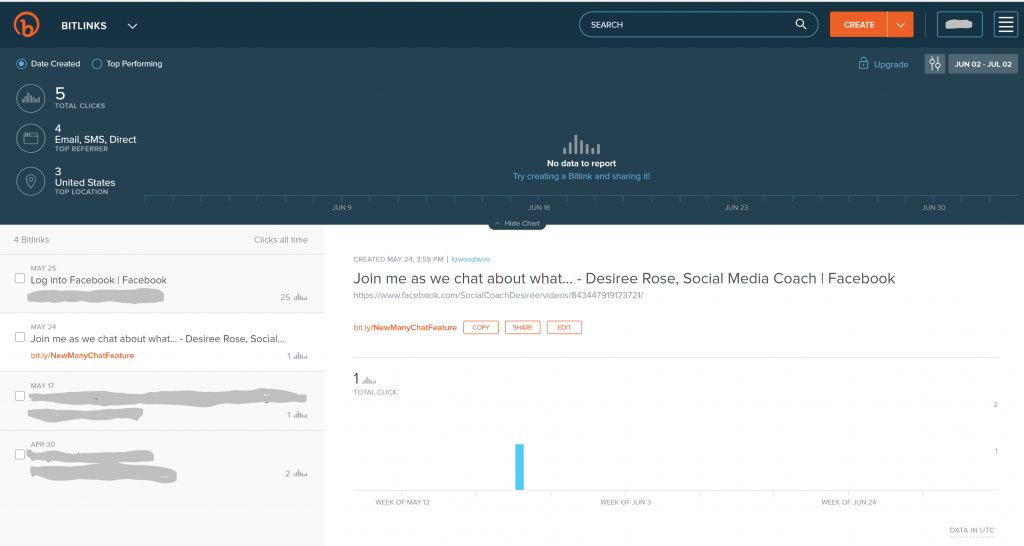Screen dimensions: 1024x546
Task: Click the 'Email, SMS, Direct' top referrer text
Action: point(95,139)
